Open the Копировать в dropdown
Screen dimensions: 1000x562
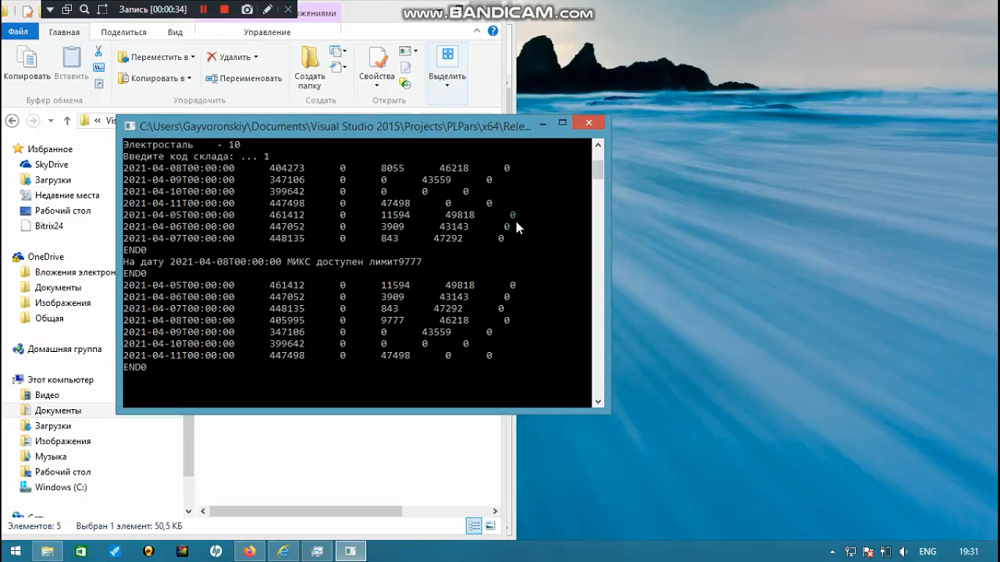point(155,78)
